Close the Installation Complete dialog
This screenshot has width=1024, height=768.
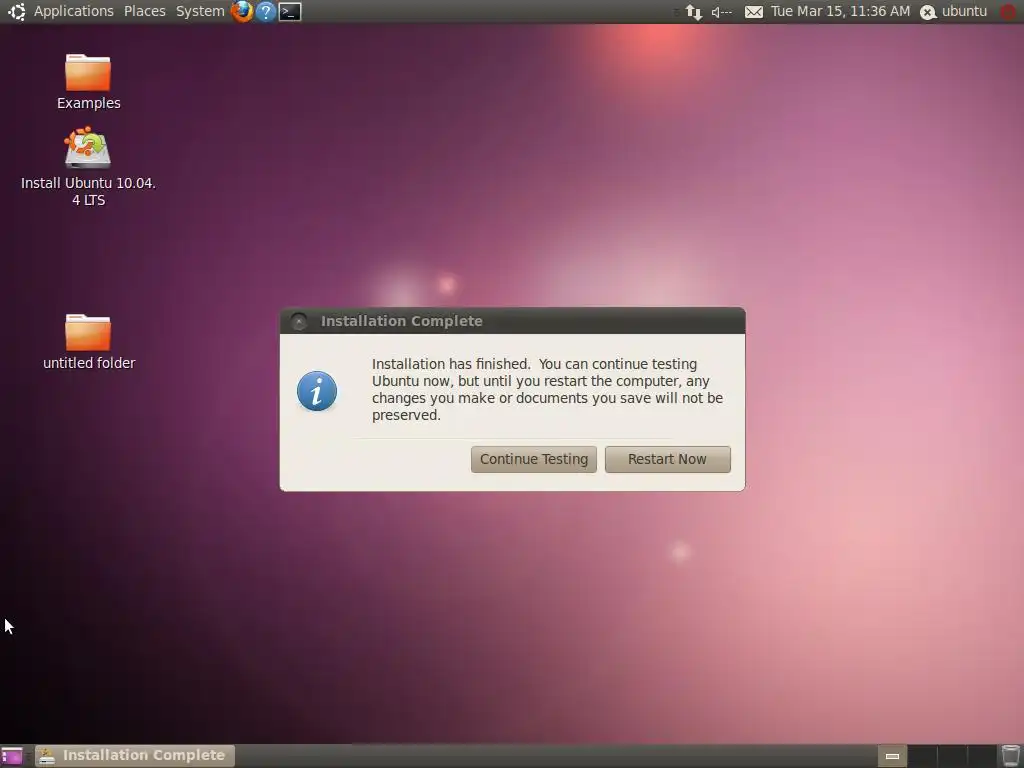click(x=299, y=321)
